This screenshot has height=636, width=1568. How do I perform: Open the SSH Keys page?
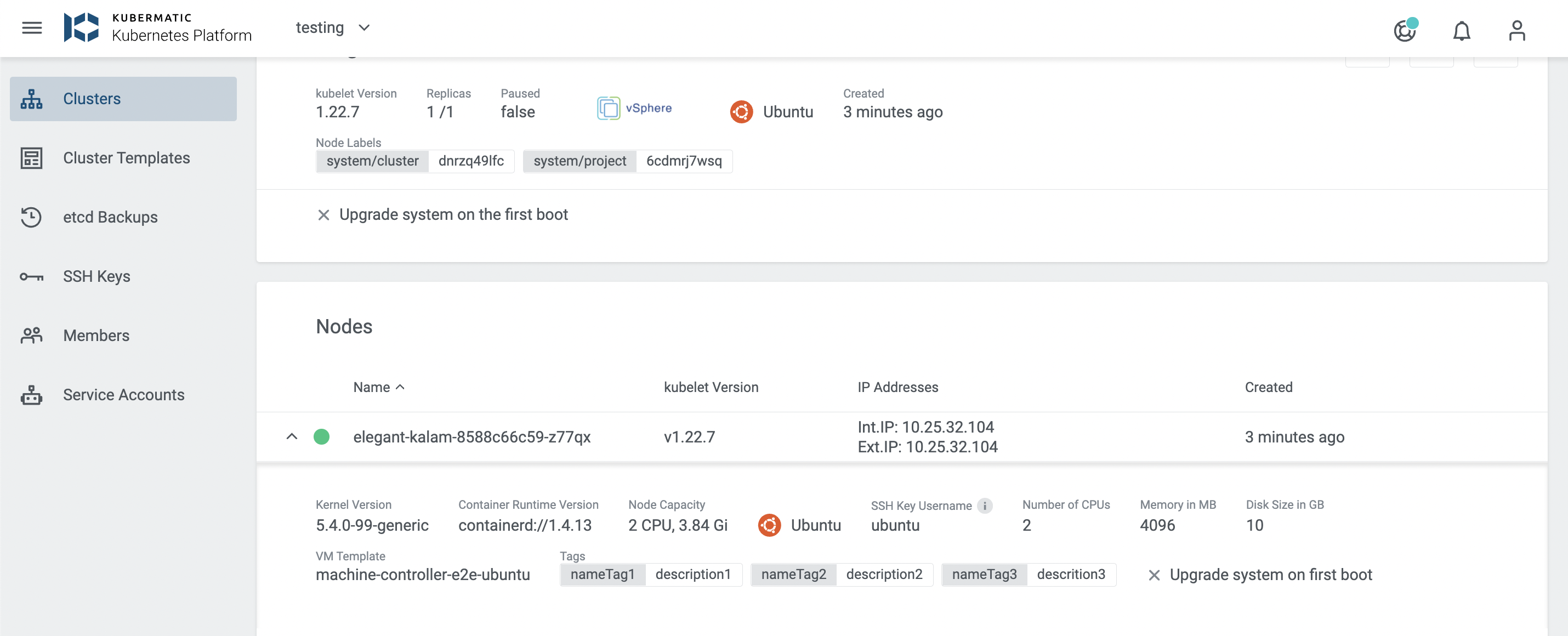tap(96, 276)
